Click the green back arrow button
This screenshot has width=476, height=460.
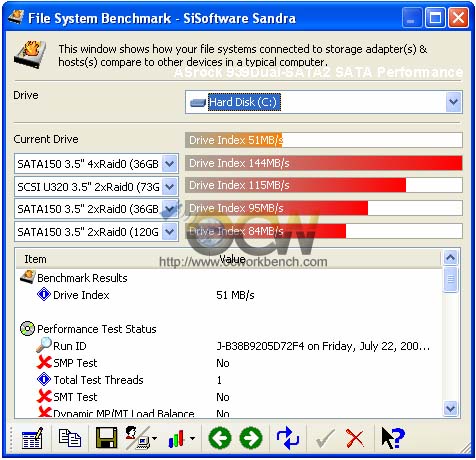[220, 438]
